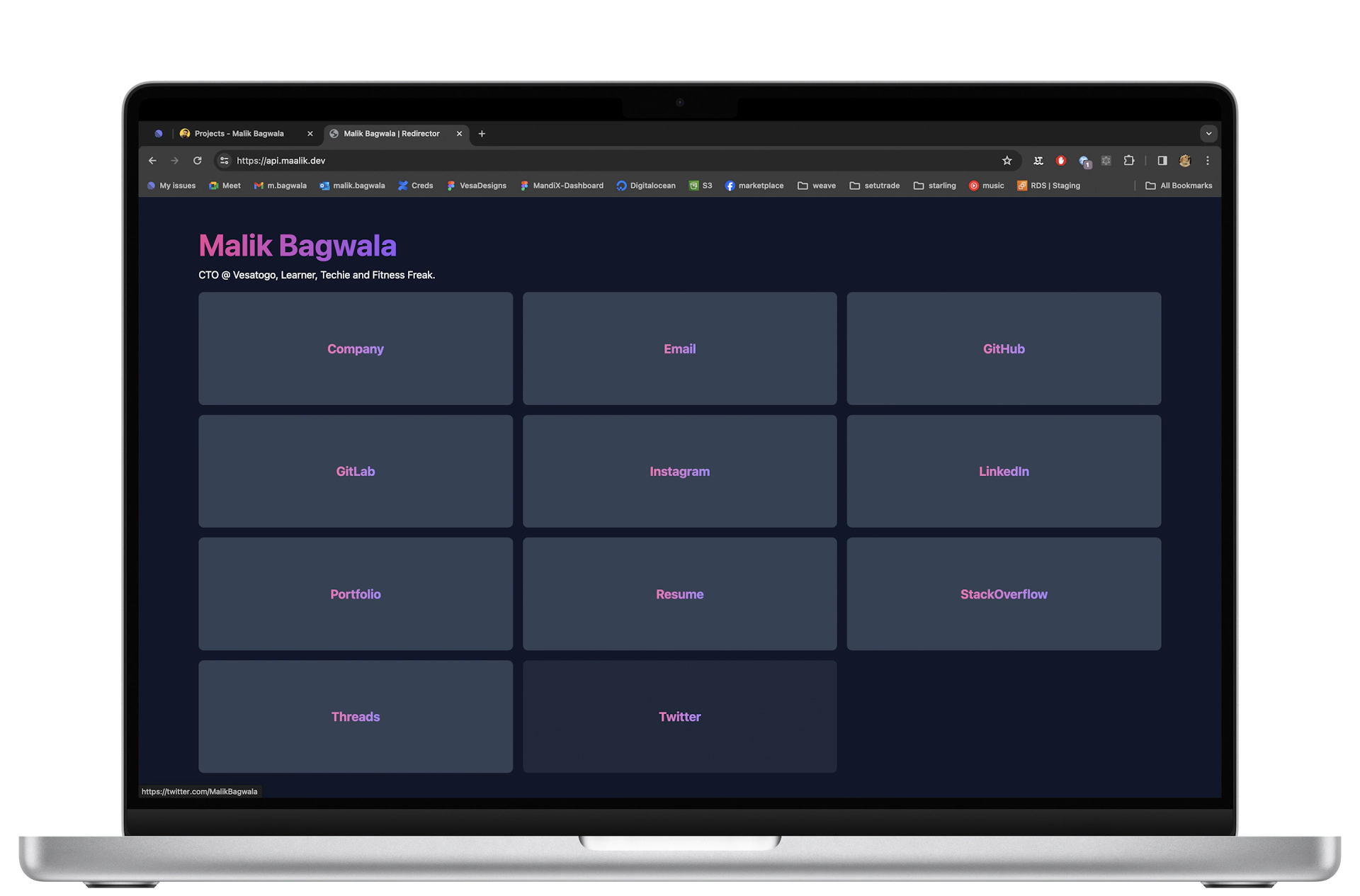Image resolution: width=1360 pixels, height=896 pixels.
Task: Reload the page with the refresh icon
Action: coord(198,161)
